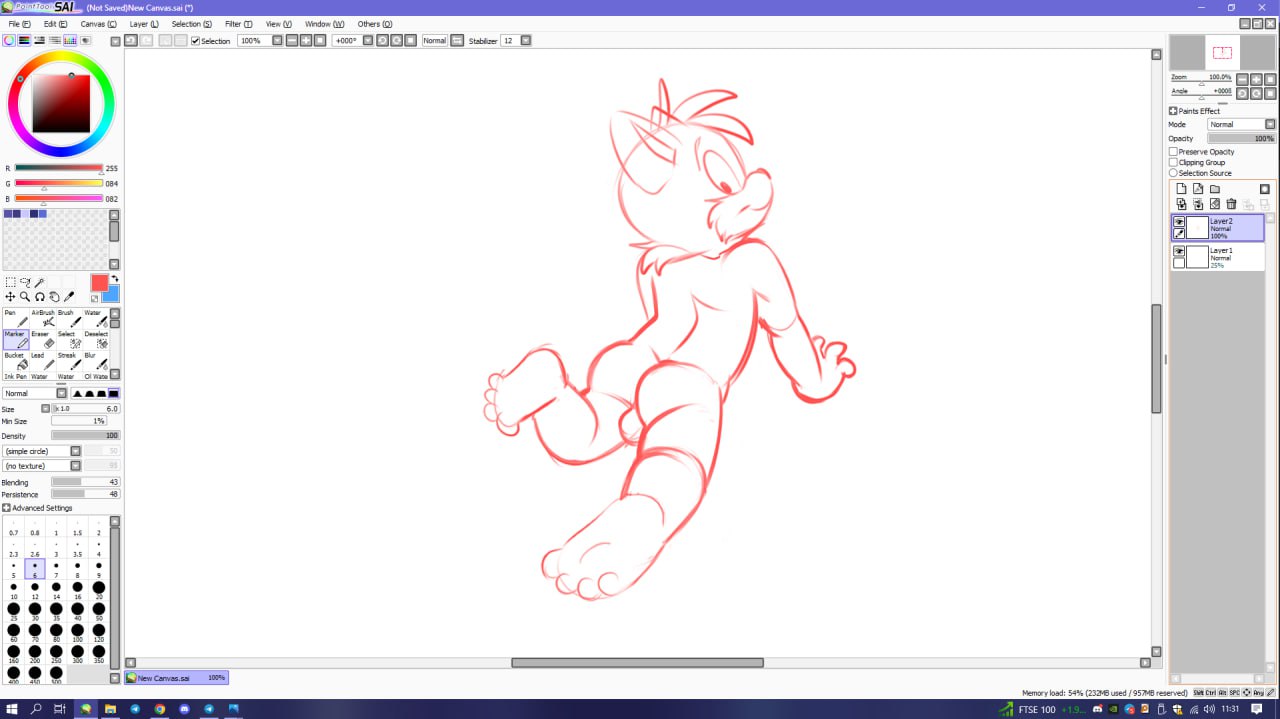Enable the Clipping Group checkbox
The height and width of the screenshot is (719, 1280).
pyautogui.click(x=1173, y=162)
